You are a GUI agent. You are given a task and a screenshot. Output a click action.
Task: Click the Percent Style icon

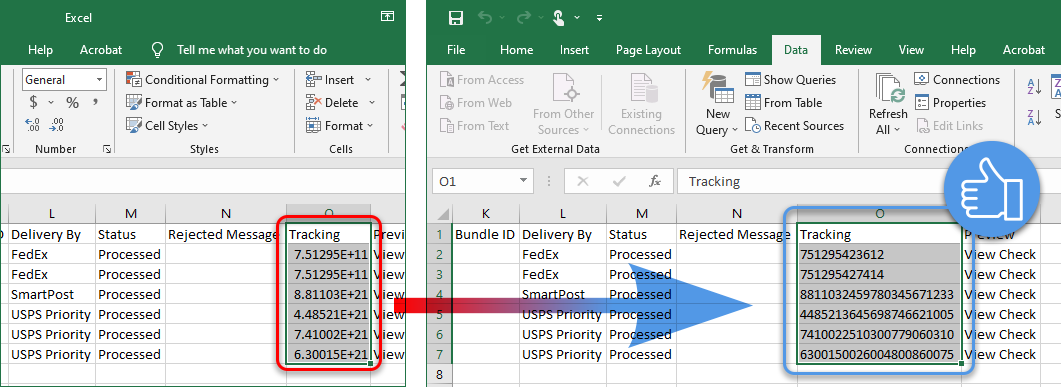tap(72, 103)
